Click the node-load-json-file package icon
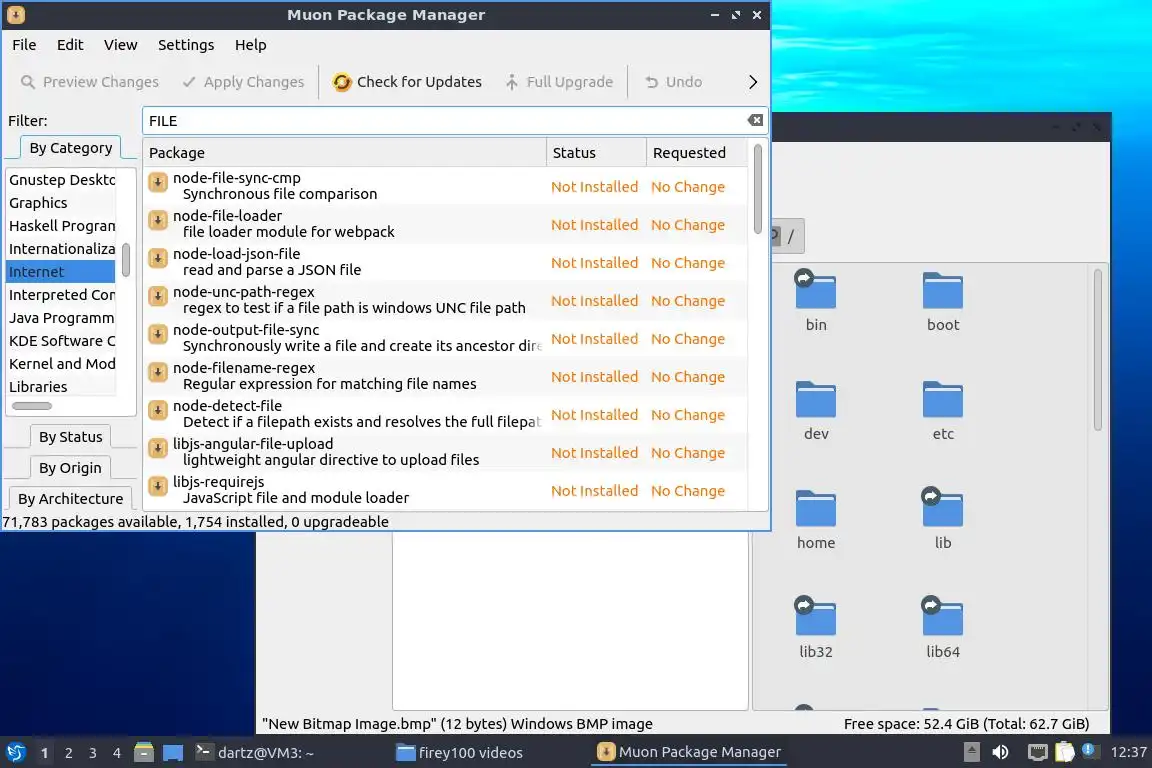Image resolution: width=1152 pixels, height=768 pixels. click(158, 258)
